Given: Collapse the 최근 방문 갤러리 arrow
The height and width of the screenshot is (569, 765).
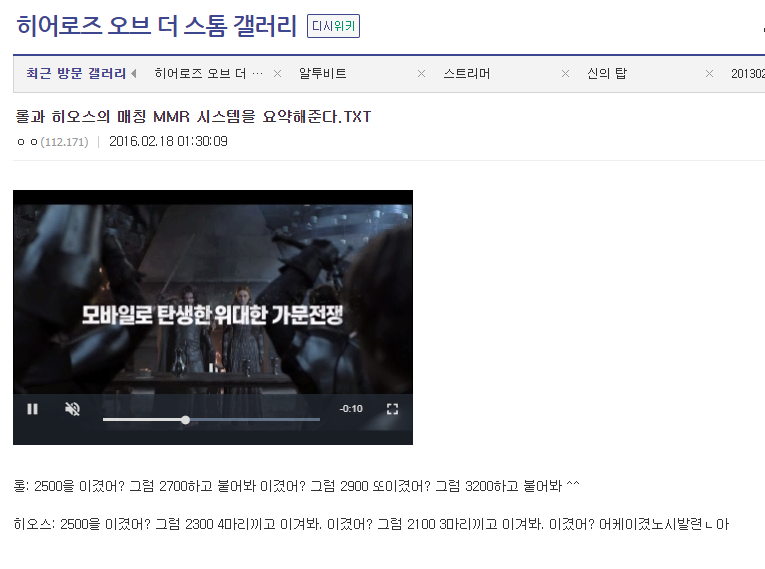Looking at the screenshot, I should [x=134, y=74].
